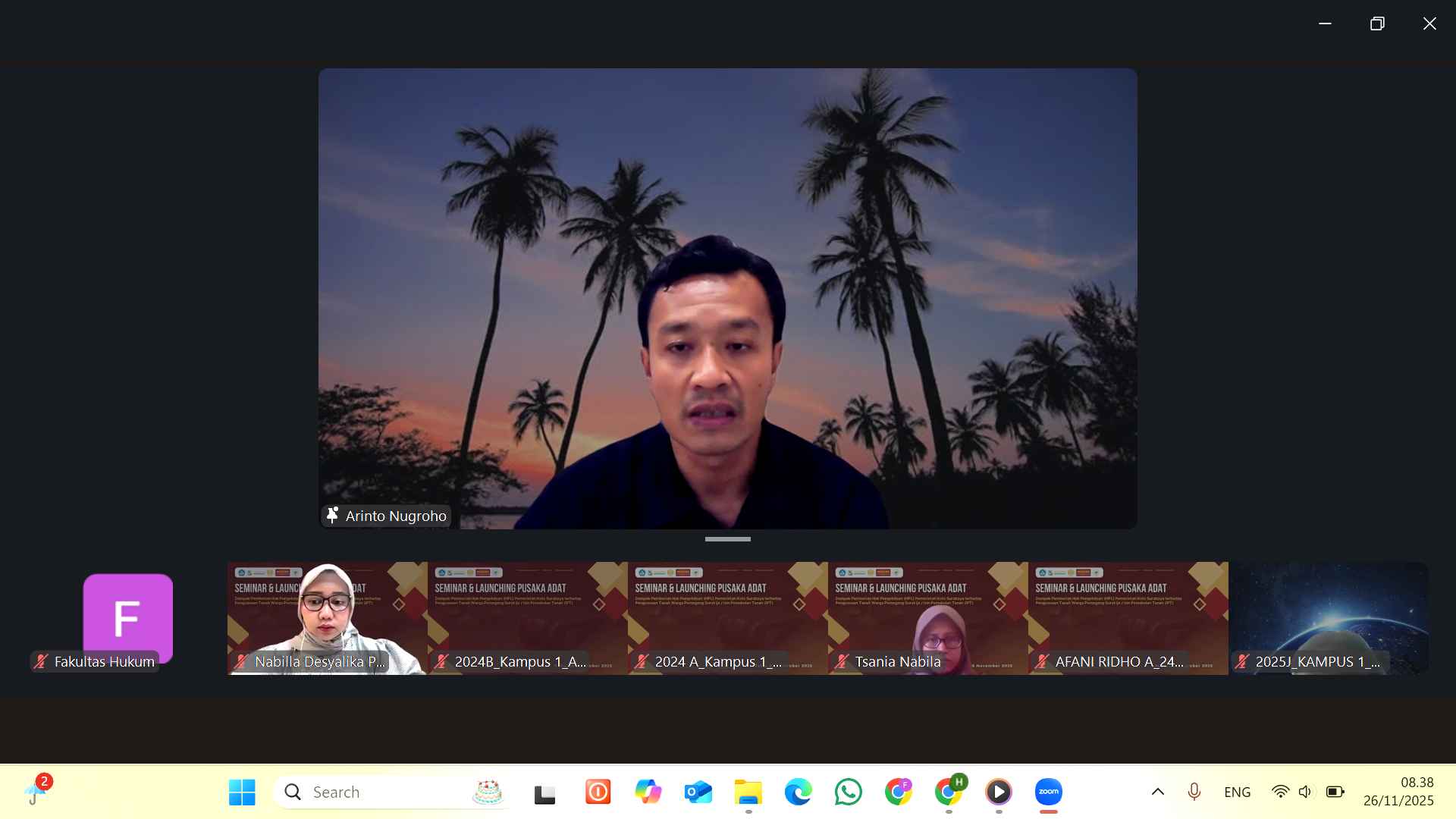Open Copilot from the taskbar
The image size is (1456, 819).
click(x=648, y=792)
